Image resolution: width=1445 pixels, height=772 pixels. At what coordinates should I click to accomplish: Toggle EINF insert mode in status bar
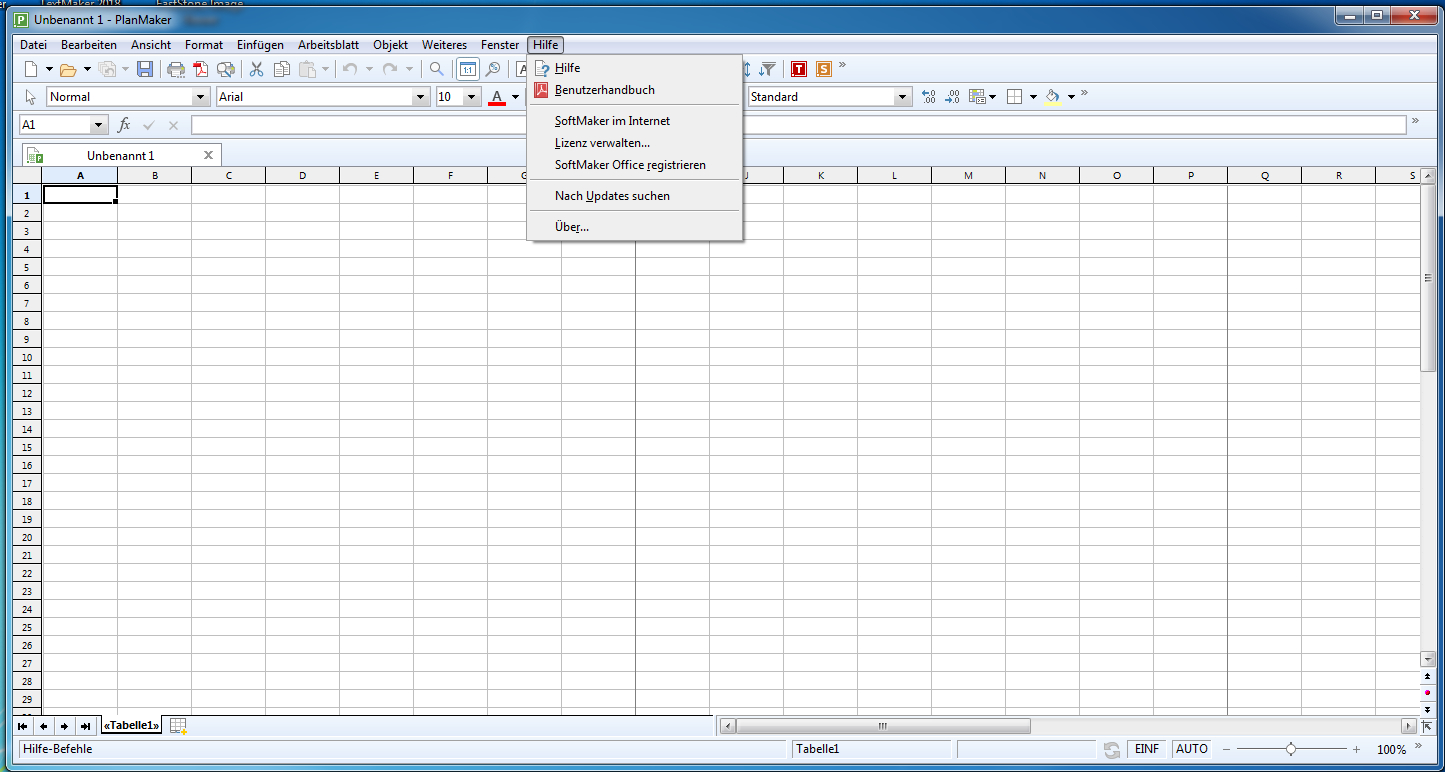1147,749
